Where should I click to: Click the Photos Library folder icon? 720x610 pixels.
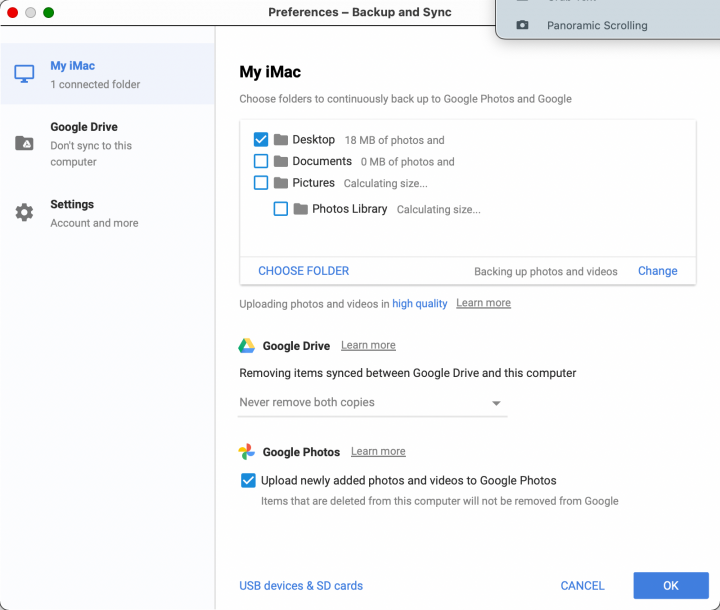click(301, 209)
